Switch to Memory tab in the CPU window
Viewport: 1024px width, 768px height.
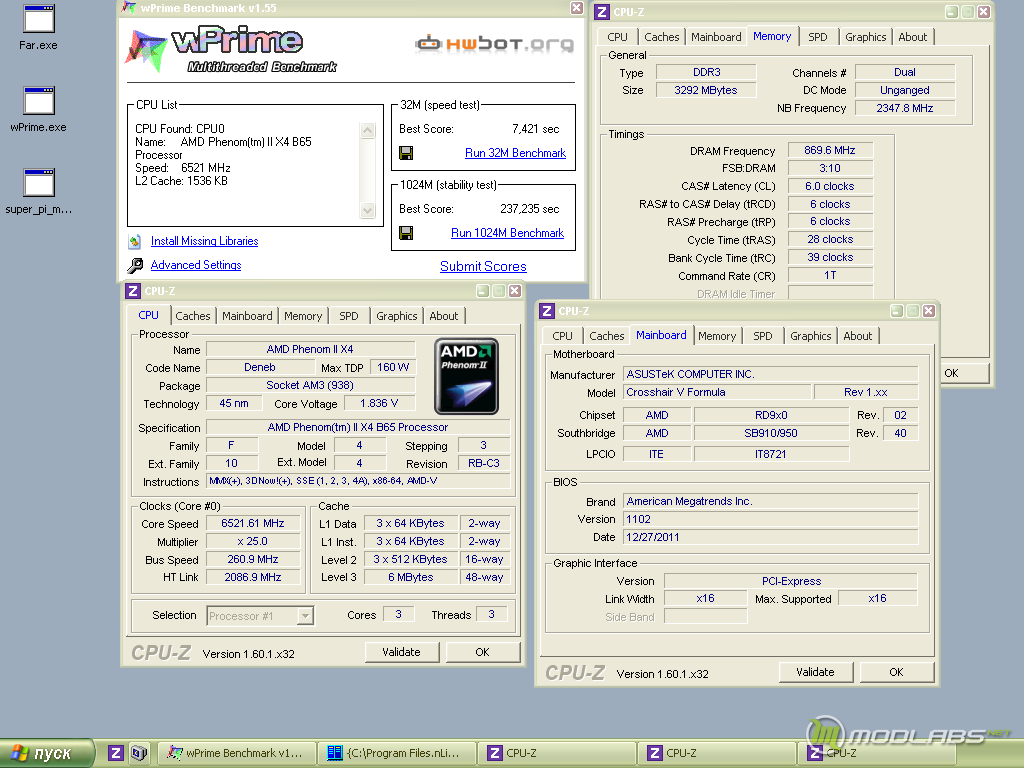coord(303,316)
